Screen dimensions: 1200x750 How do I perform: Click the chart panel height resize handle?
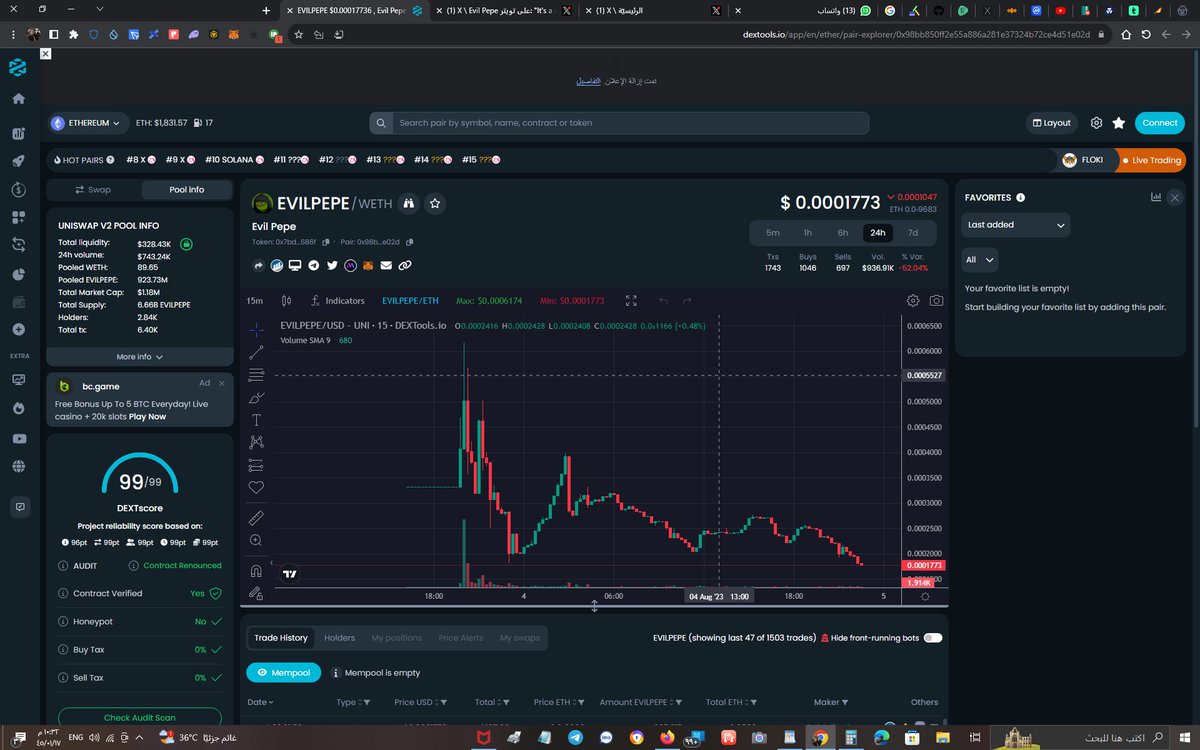[x=594, y=606]
